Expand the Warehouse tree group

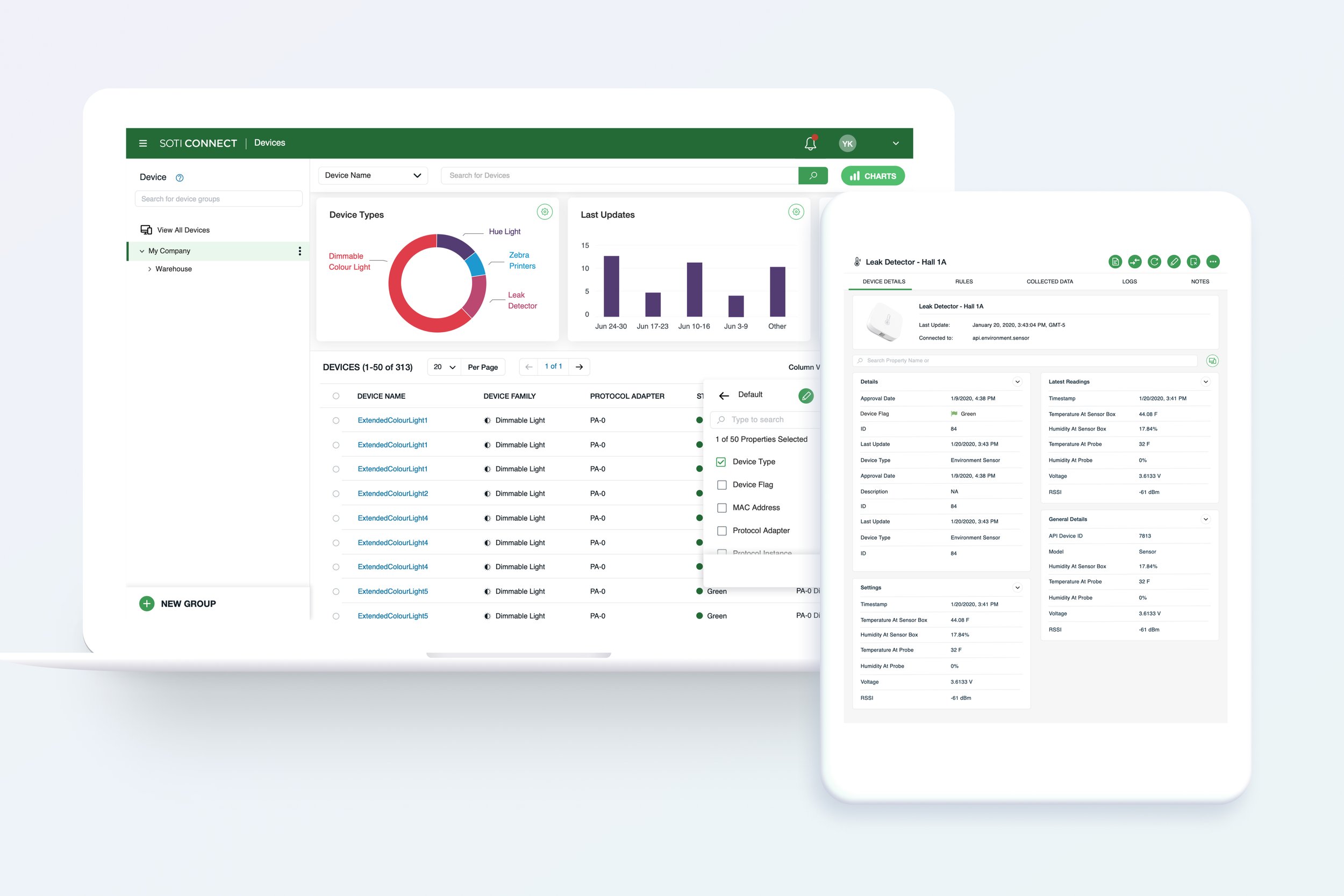149,269
